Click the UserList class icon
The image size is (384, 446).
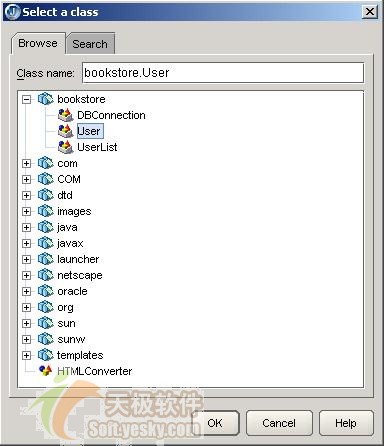(x=65, y=147)
